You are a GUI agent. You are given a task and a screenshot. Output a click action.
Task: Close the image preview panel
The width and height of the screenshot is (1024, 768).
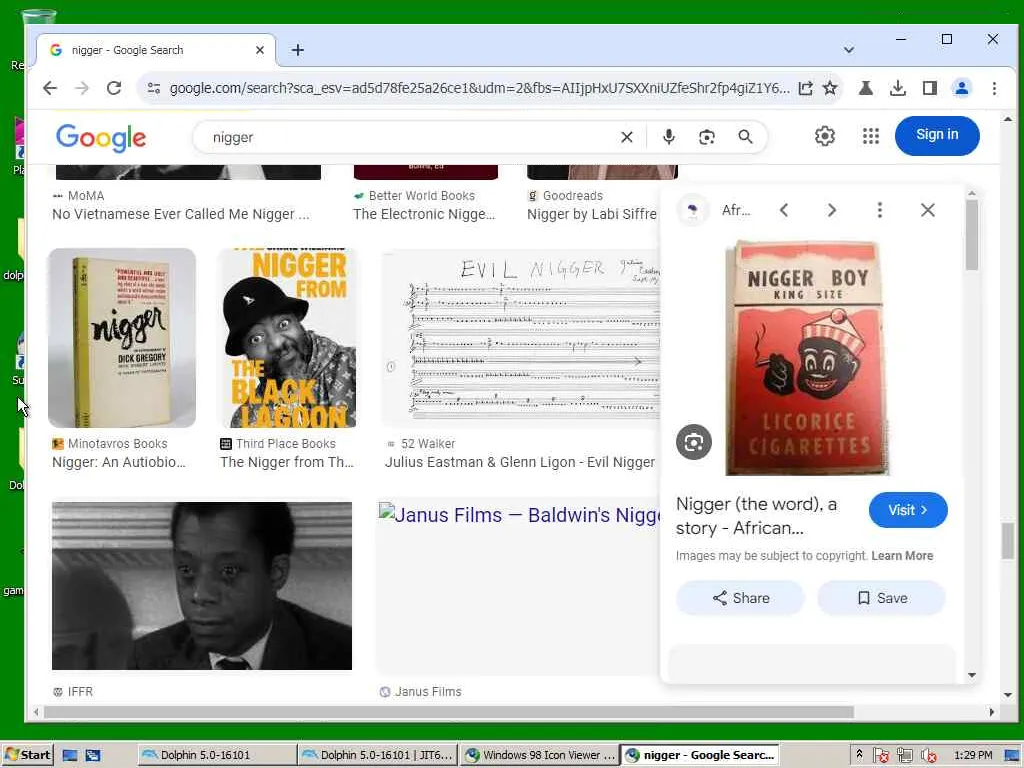tap(928, 210)
